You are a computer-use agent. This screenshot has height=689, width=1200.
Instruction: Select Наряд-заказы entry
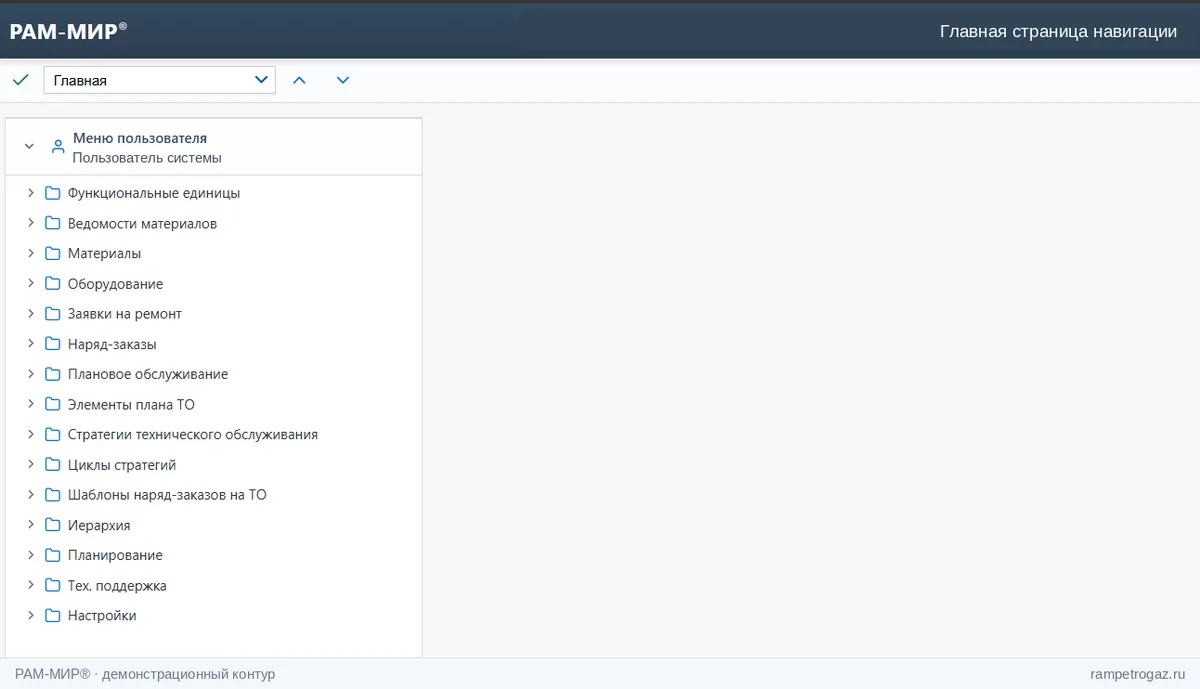point(112,345)
